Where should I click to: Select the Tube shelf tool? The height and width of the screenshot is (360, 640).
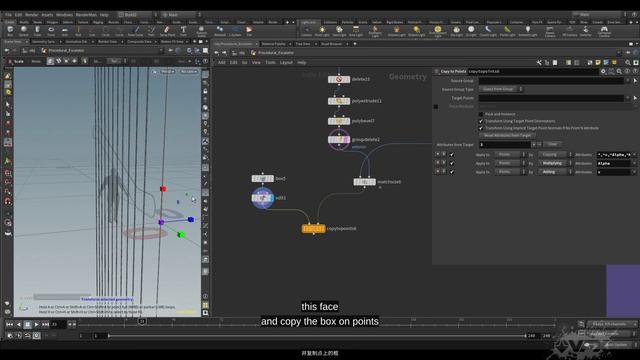point(37,31)
